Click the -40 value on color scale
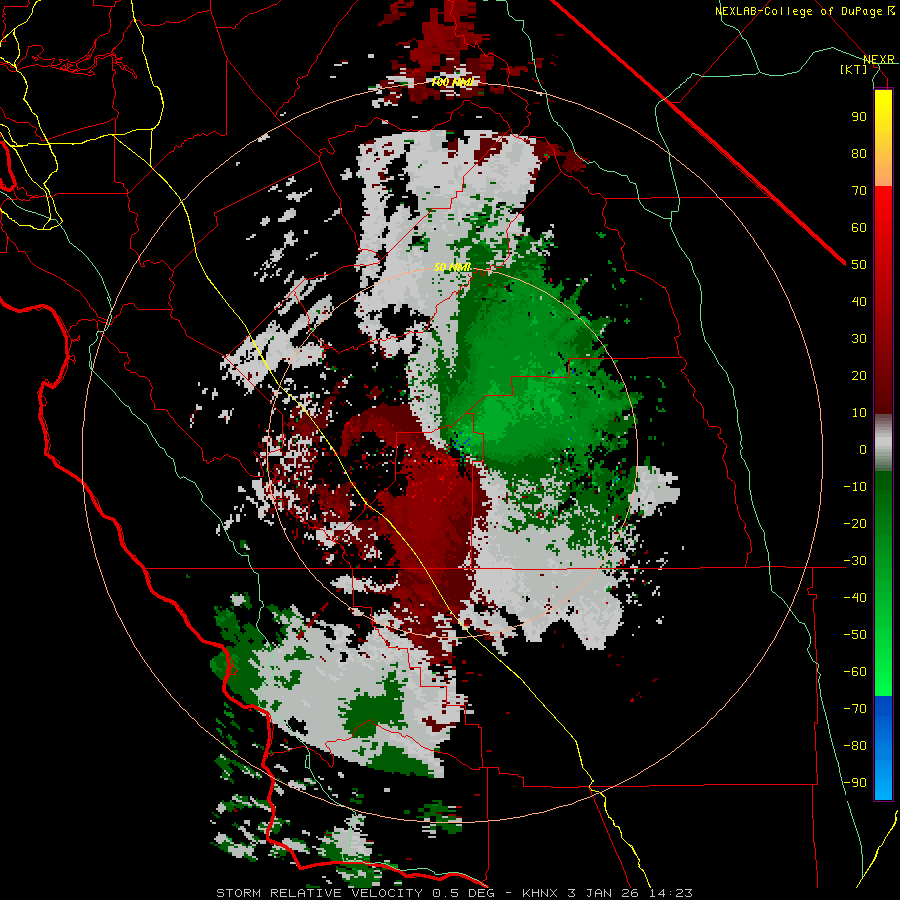The image size is (900, 900). tap(855, 598)
